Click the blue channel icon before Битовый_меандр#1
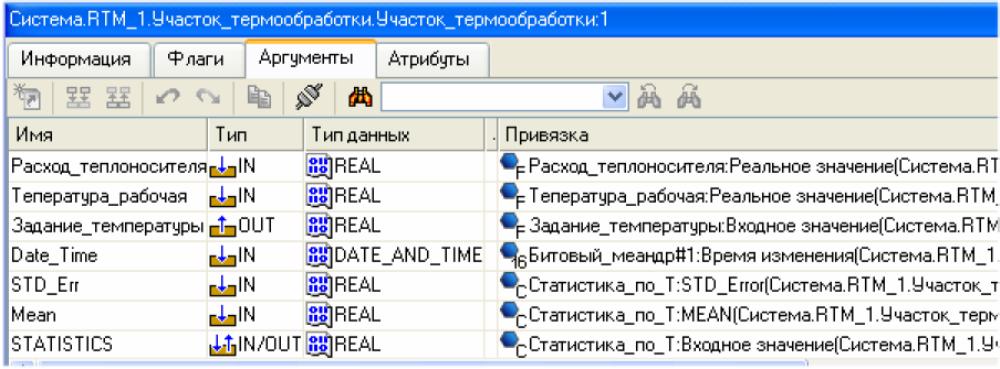Viewport: 1000px width, 369px height. coord(512,257)
